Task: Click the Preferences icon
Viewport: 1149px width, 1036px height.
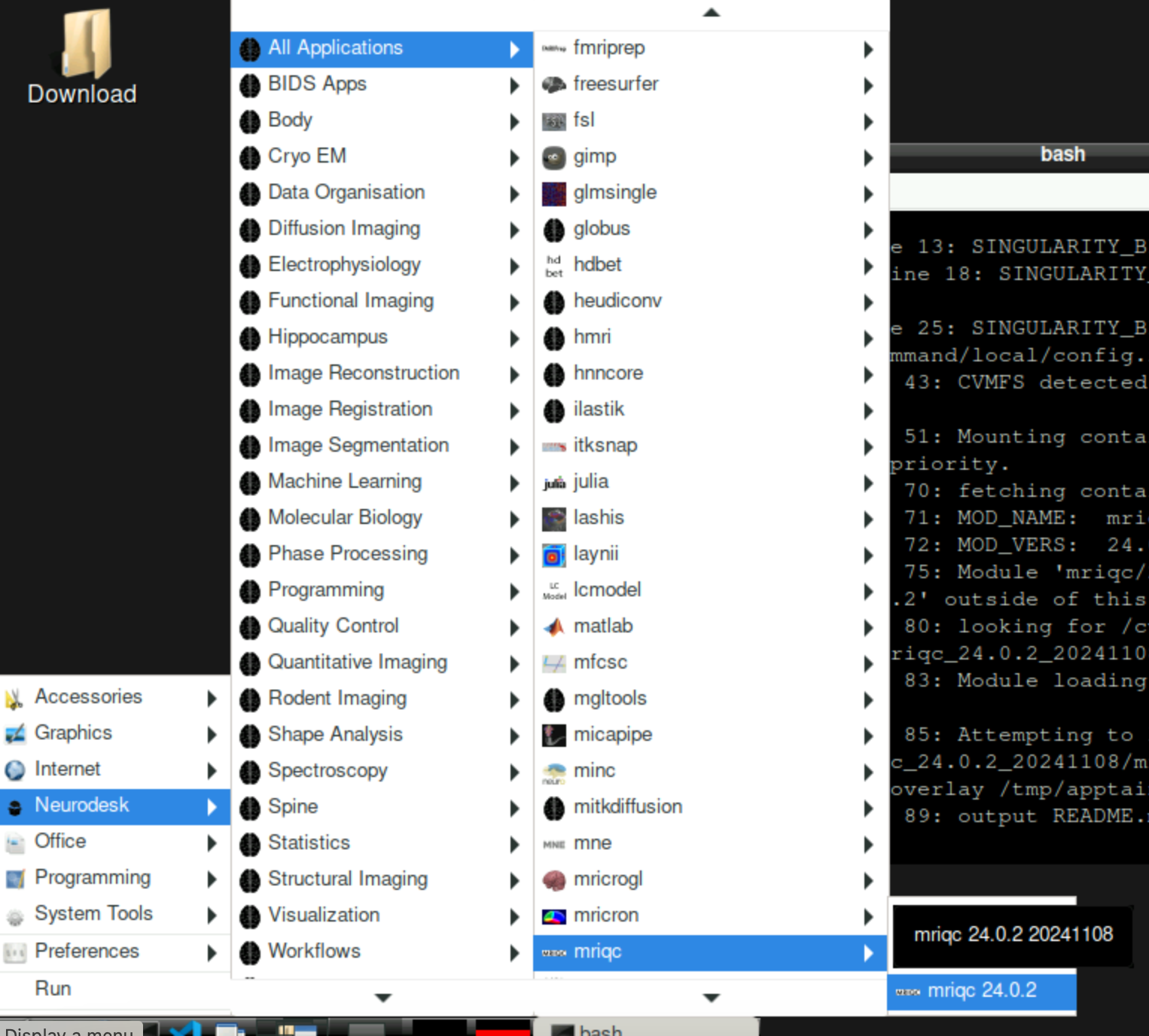Action: pyautogui.click(x=14, y=952)
